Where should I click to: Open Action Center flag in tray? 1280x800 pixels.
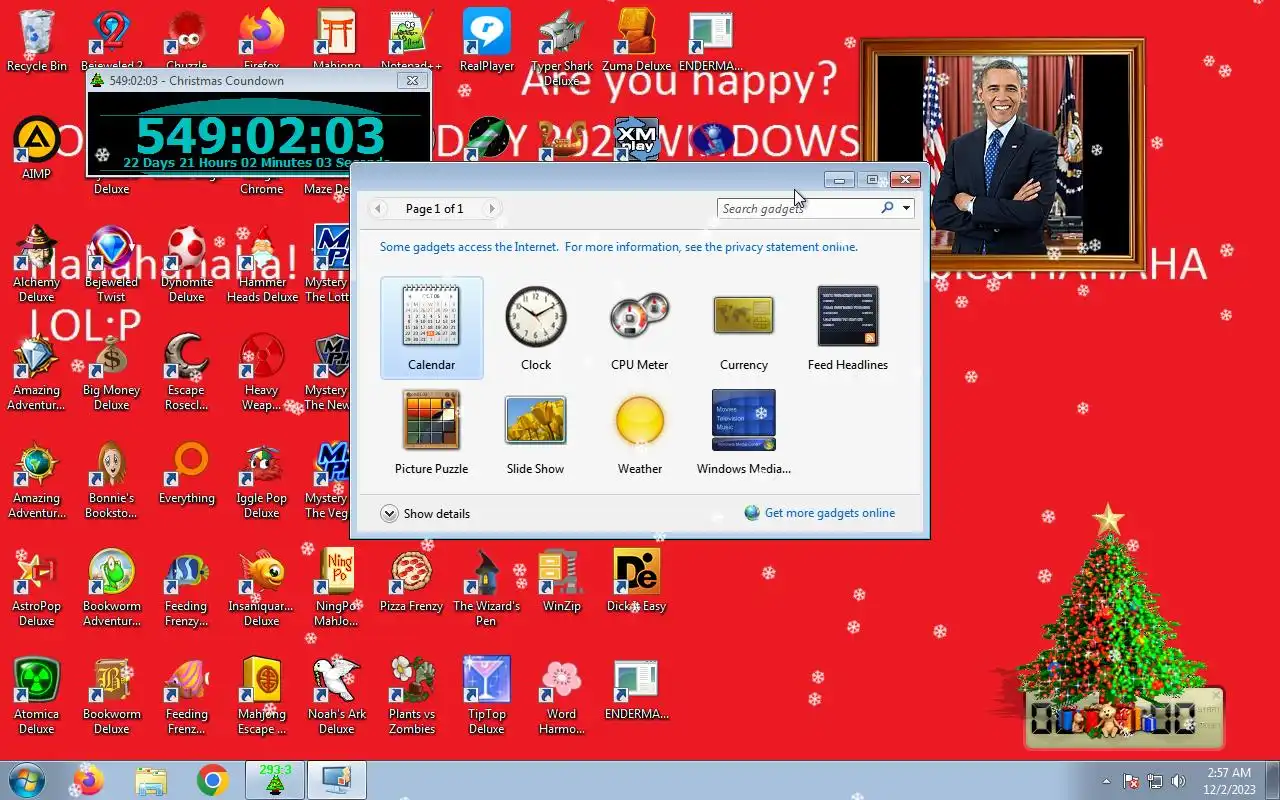click(x=1131, y=781)
